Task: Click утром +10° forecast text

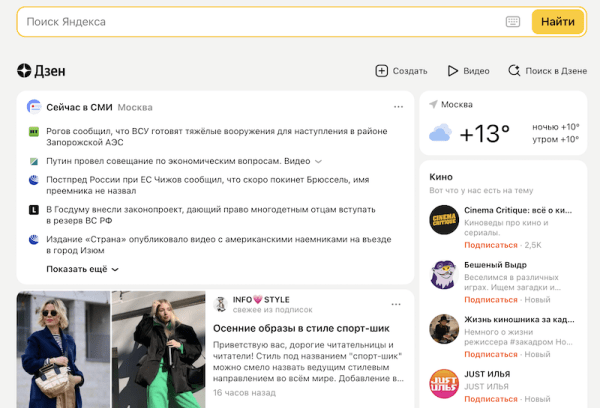Action: tap(556, 139)
